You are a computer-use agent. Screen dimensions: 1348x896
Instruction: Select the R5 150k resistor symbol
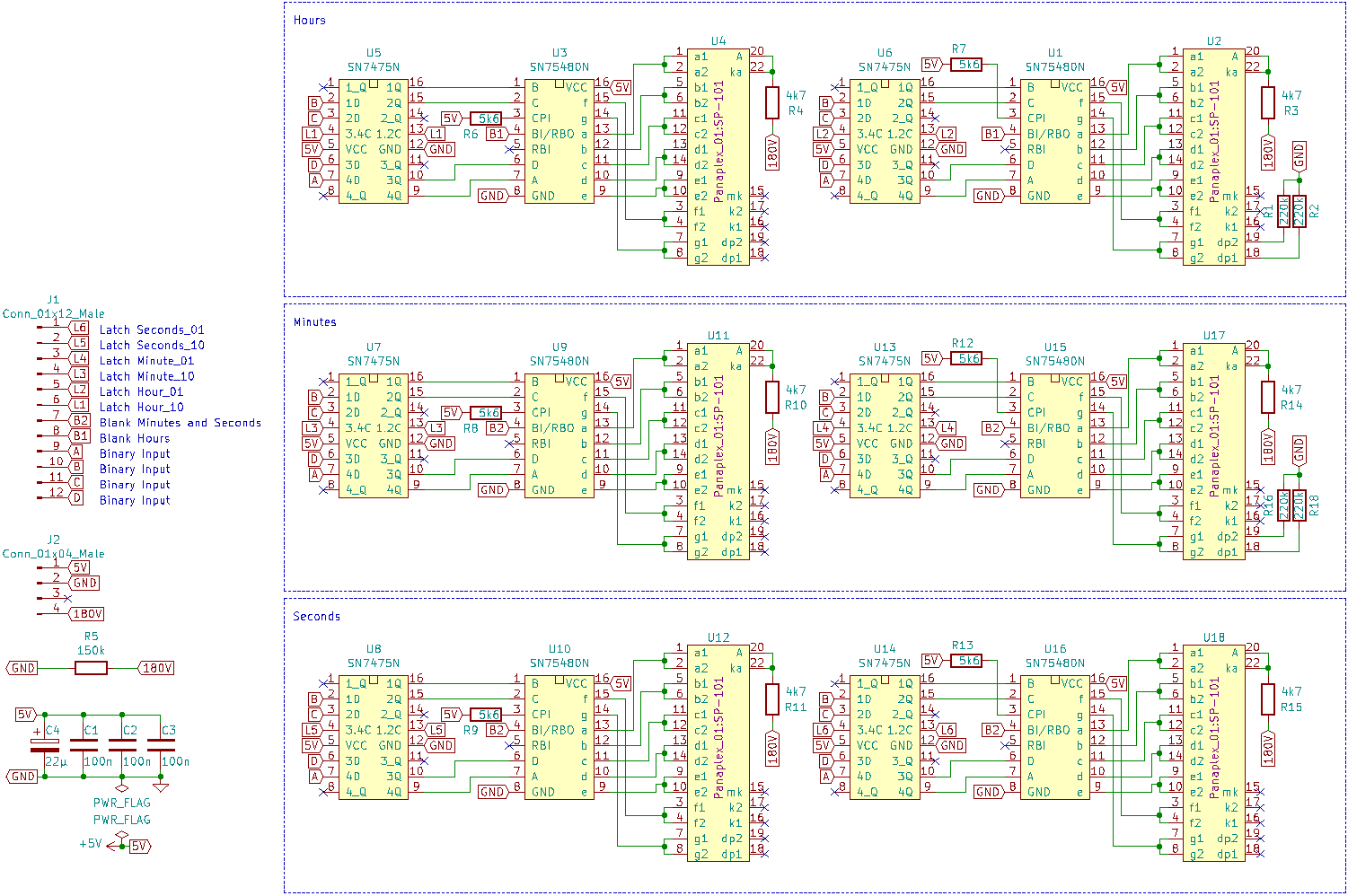(x=91, y=668)
